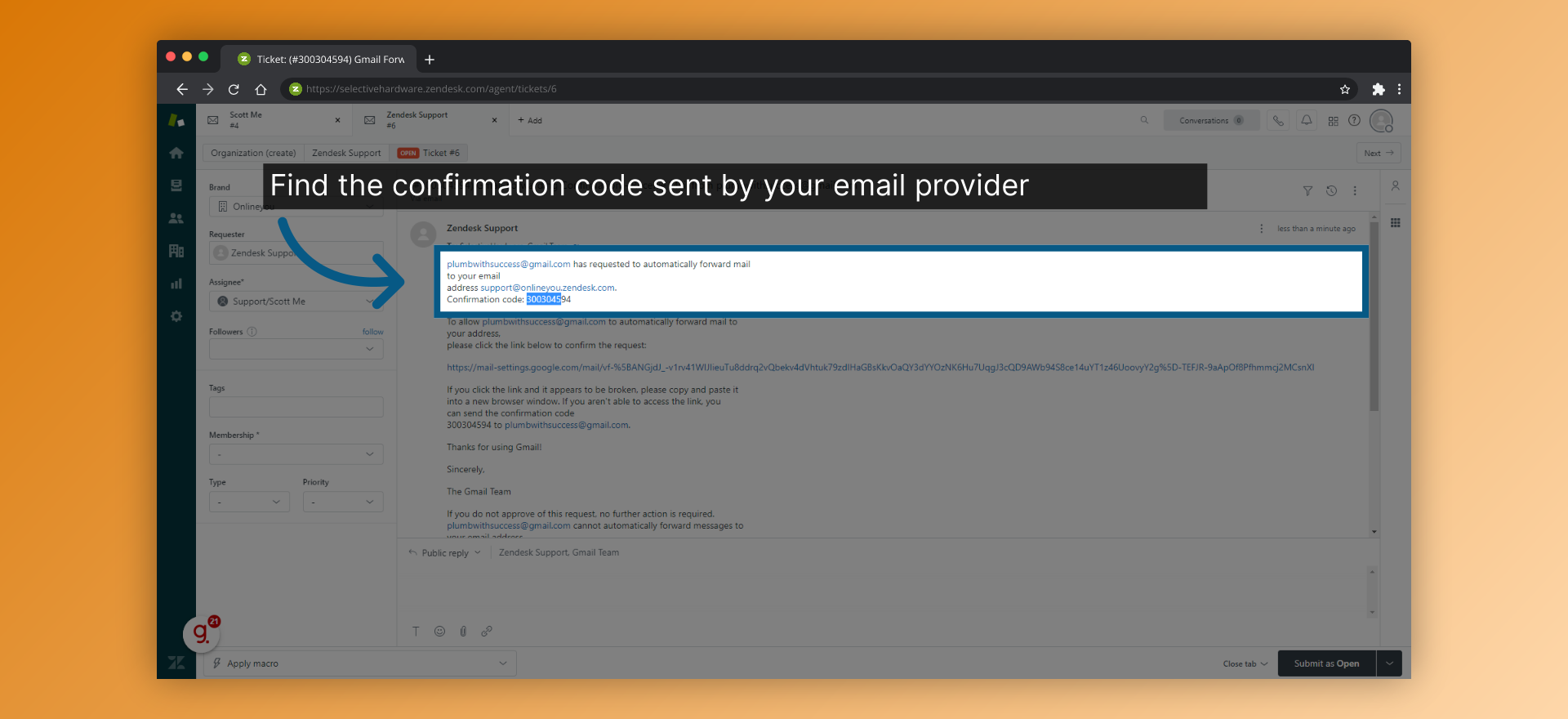Open Zendesk products grid icon
Viewport: 1568px width, 719px height.
[x=1333, y=121]
